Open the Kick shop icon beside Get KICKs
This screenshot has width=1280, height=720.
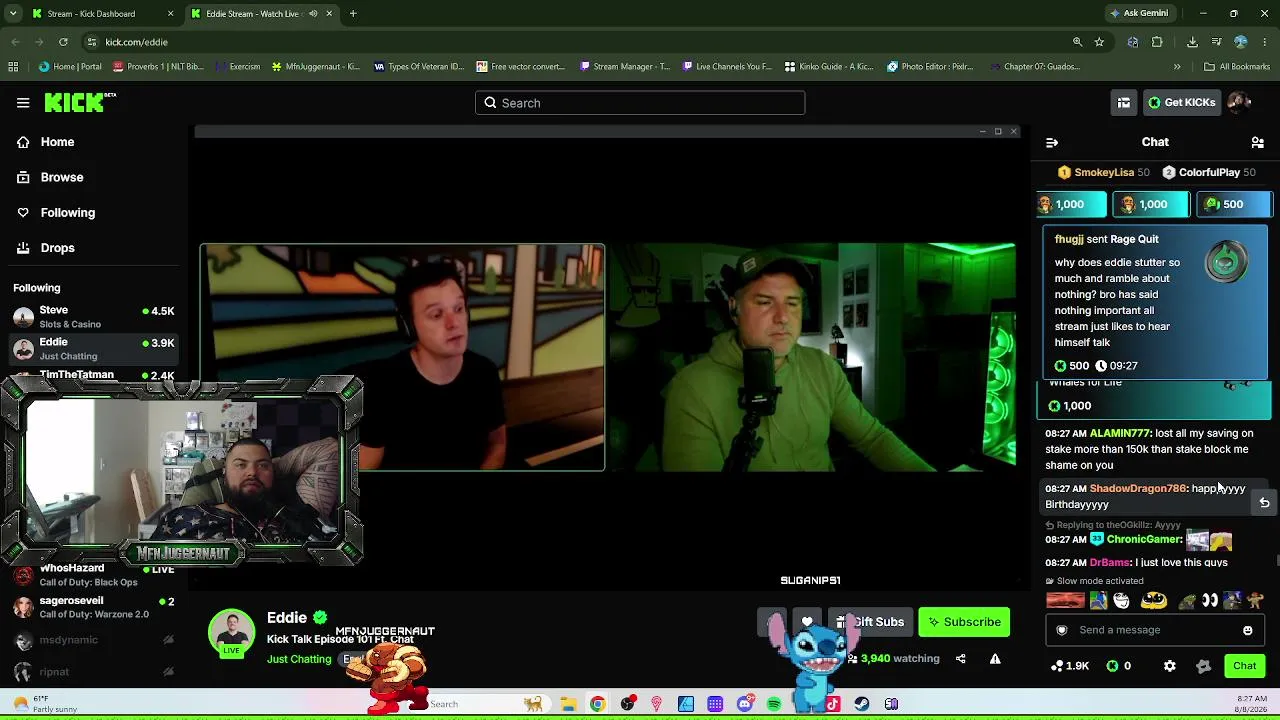(x=1124, y=102)
